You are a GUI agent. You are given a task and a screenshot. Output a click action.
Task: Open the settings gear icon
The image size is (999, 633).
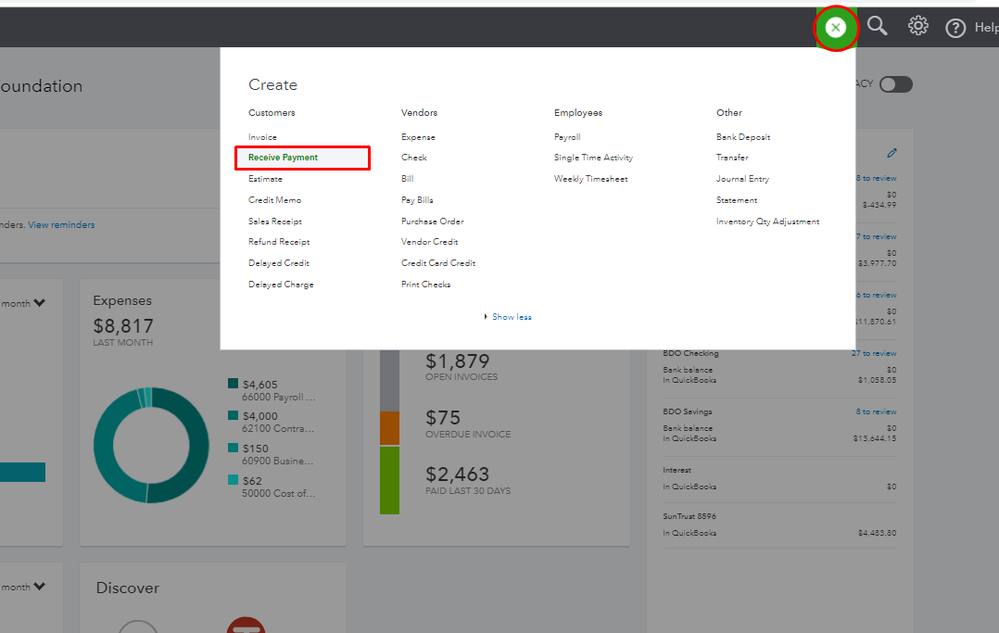tap(917, 26)
